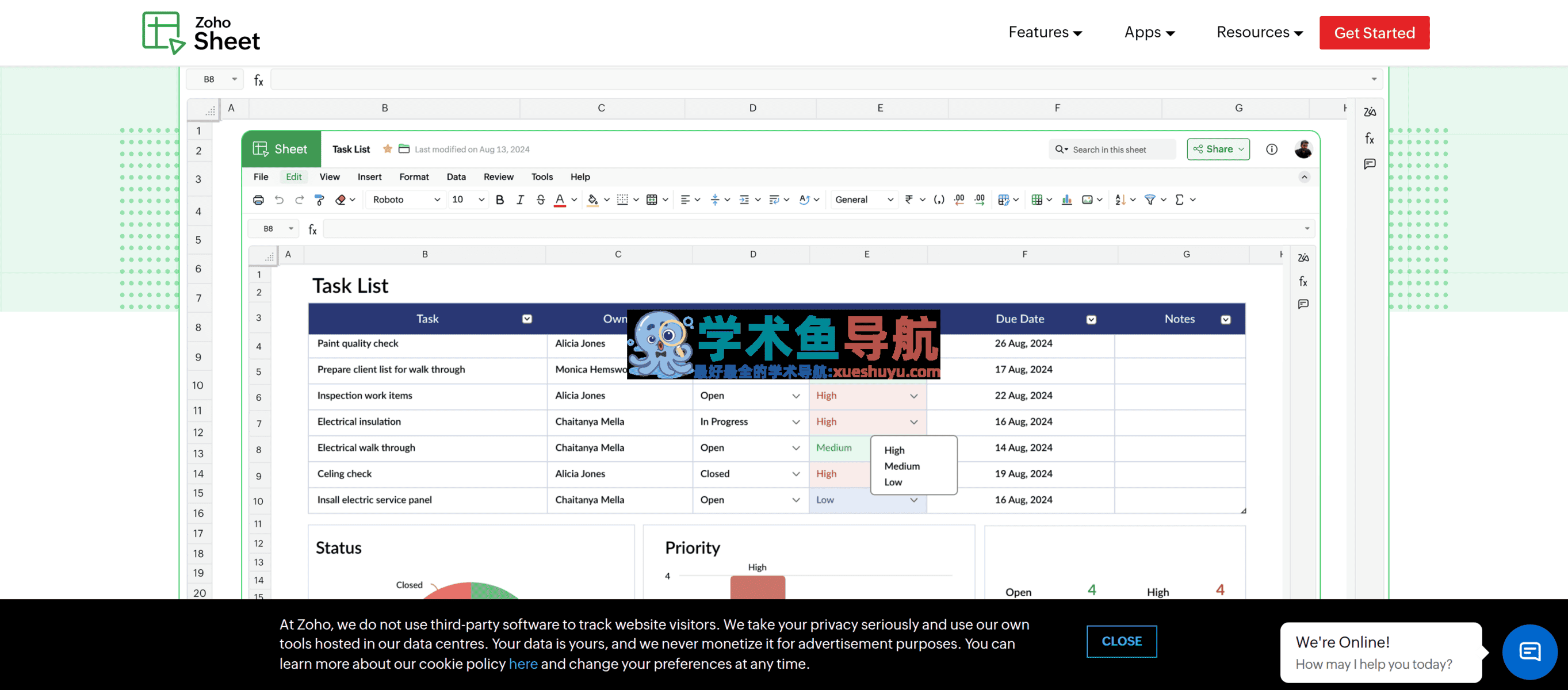Open the File menu
Screen dimensions: 1568x690
(x=261, y=177)
